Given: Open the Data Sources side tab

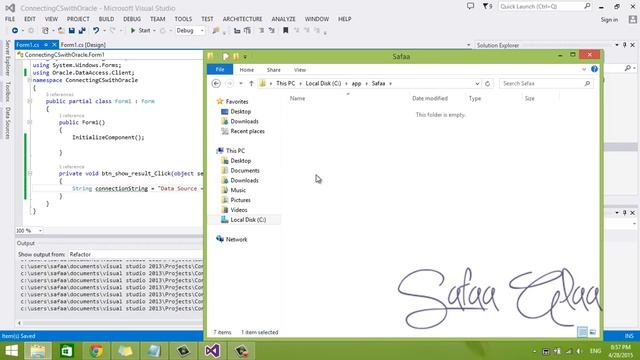Looking at the screenshot, I should point(7,123).
